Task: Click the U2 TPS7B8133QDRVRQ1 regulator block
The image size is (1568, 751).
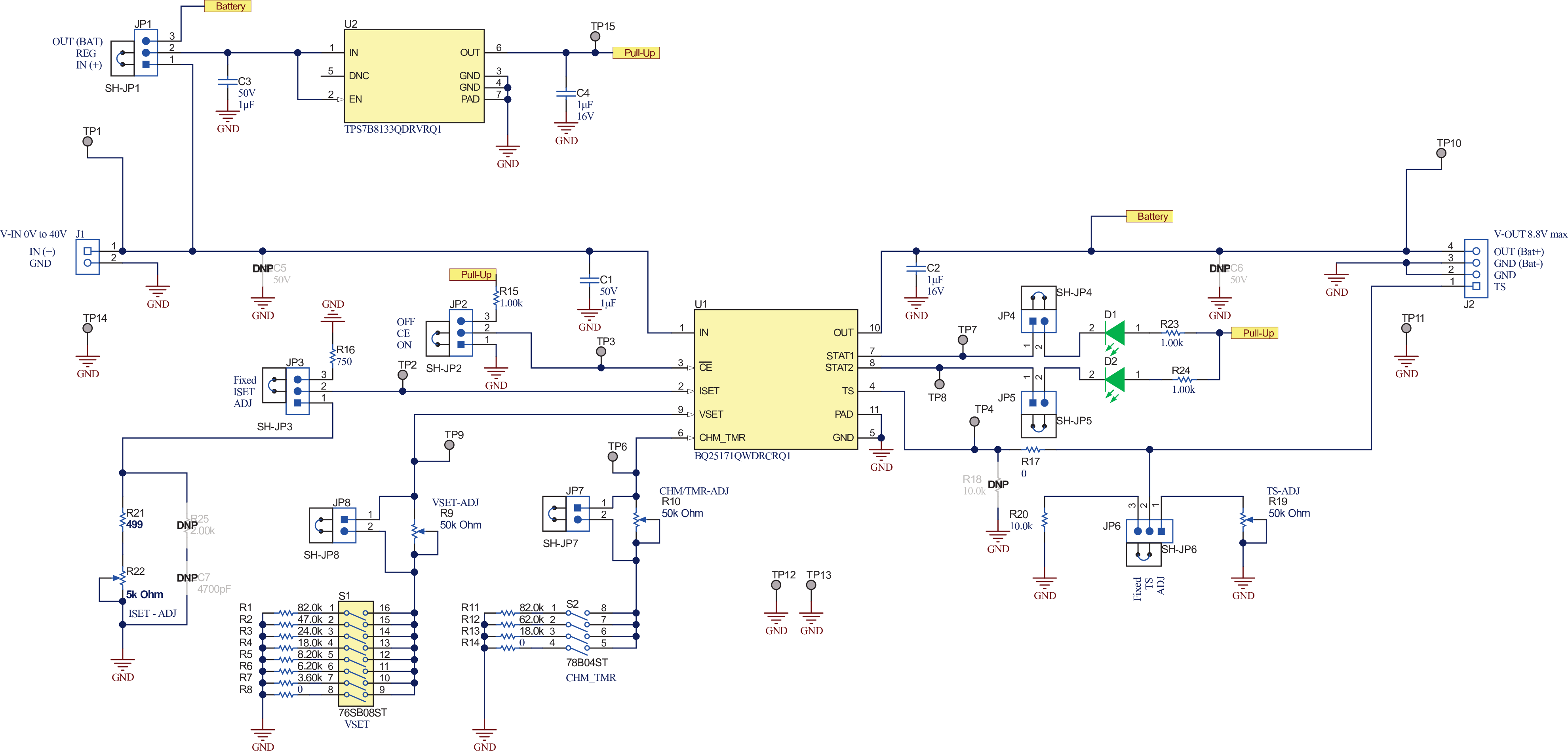Action: [x=415, y=76]
